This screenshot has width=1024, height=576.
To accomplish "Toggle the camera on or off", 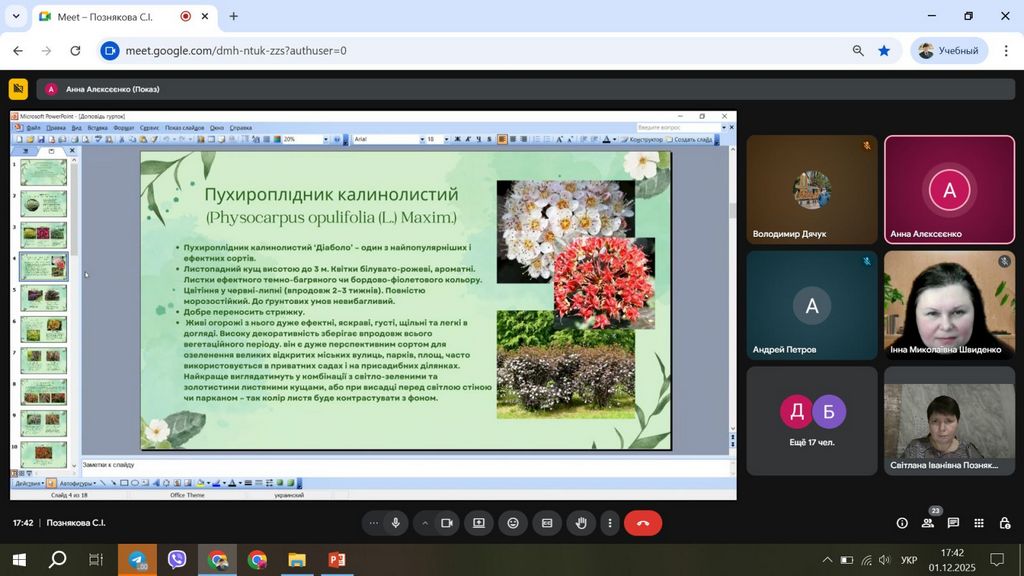I will tap(447, 523).
